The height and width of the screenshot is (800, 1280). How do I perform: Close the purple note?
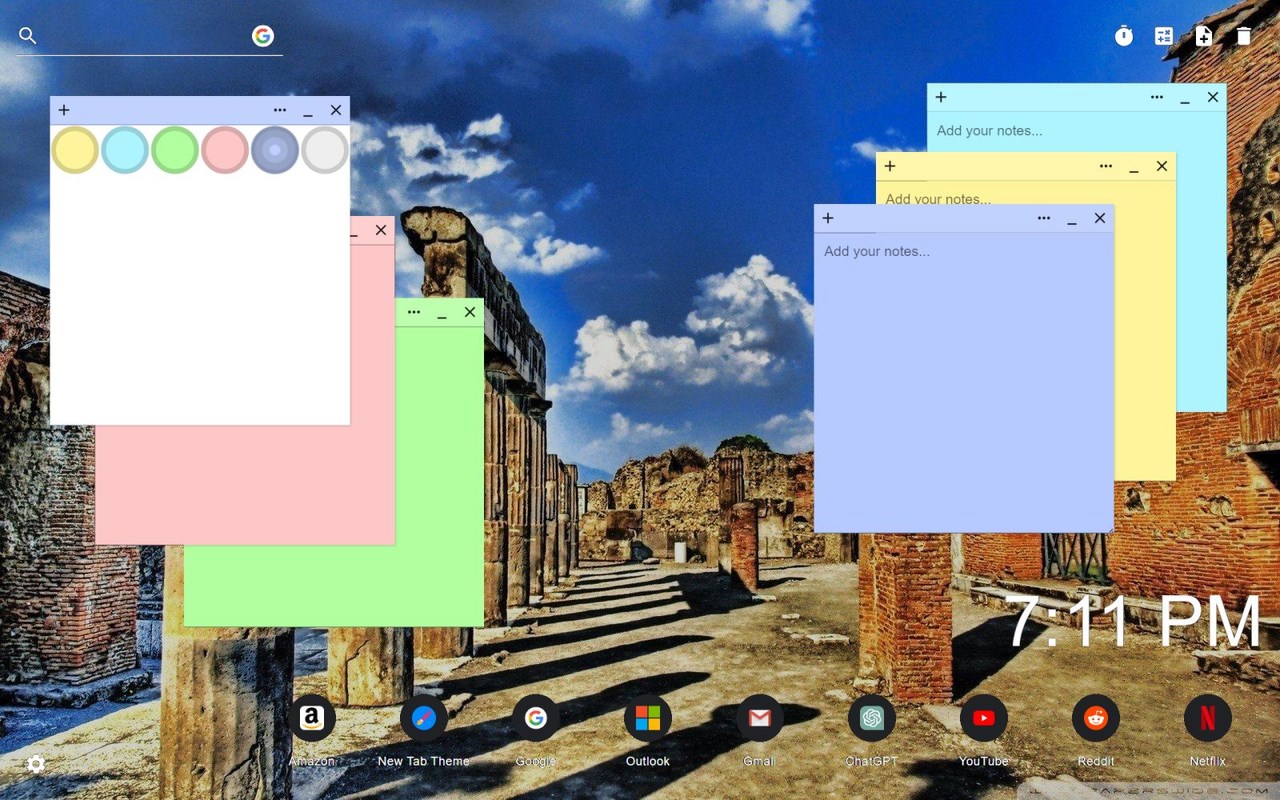point(1100,218)
